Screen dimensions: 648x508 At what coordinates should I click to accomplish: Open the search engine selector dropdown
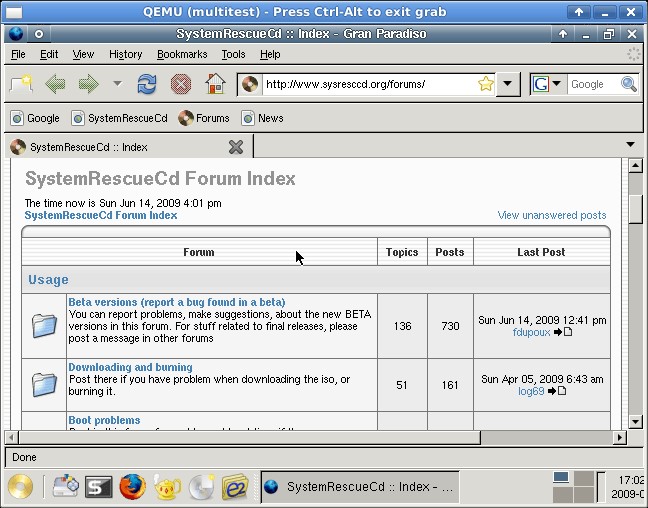[546, 84]
